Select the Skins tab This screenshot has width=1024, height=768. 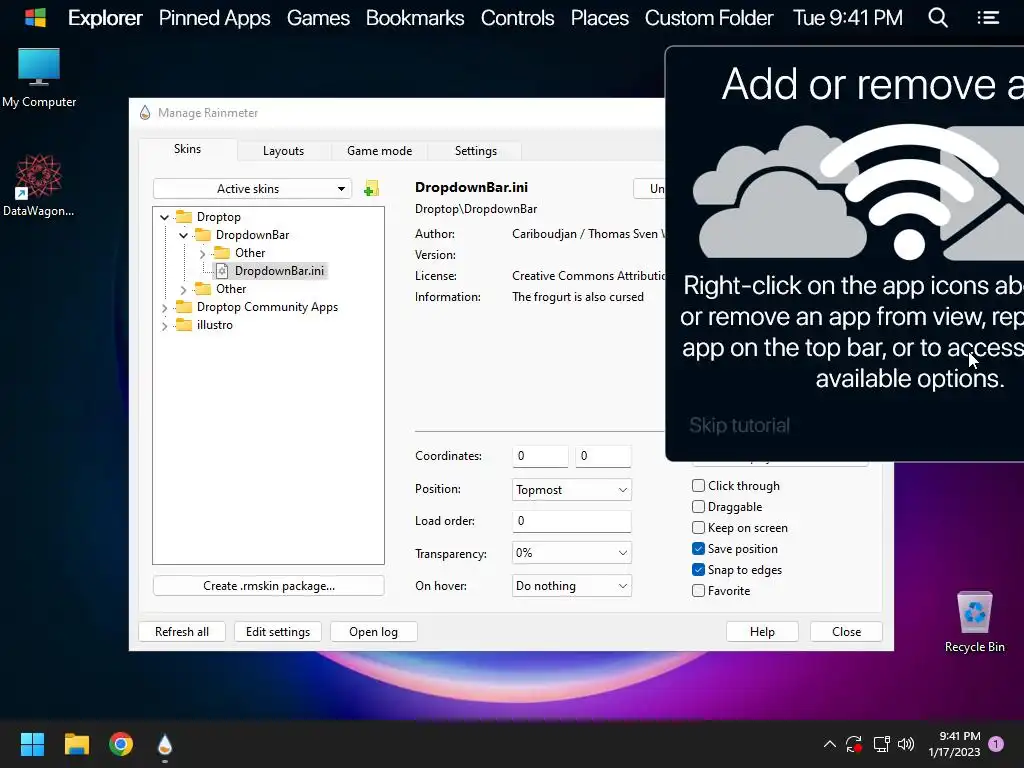coord(187,150)
